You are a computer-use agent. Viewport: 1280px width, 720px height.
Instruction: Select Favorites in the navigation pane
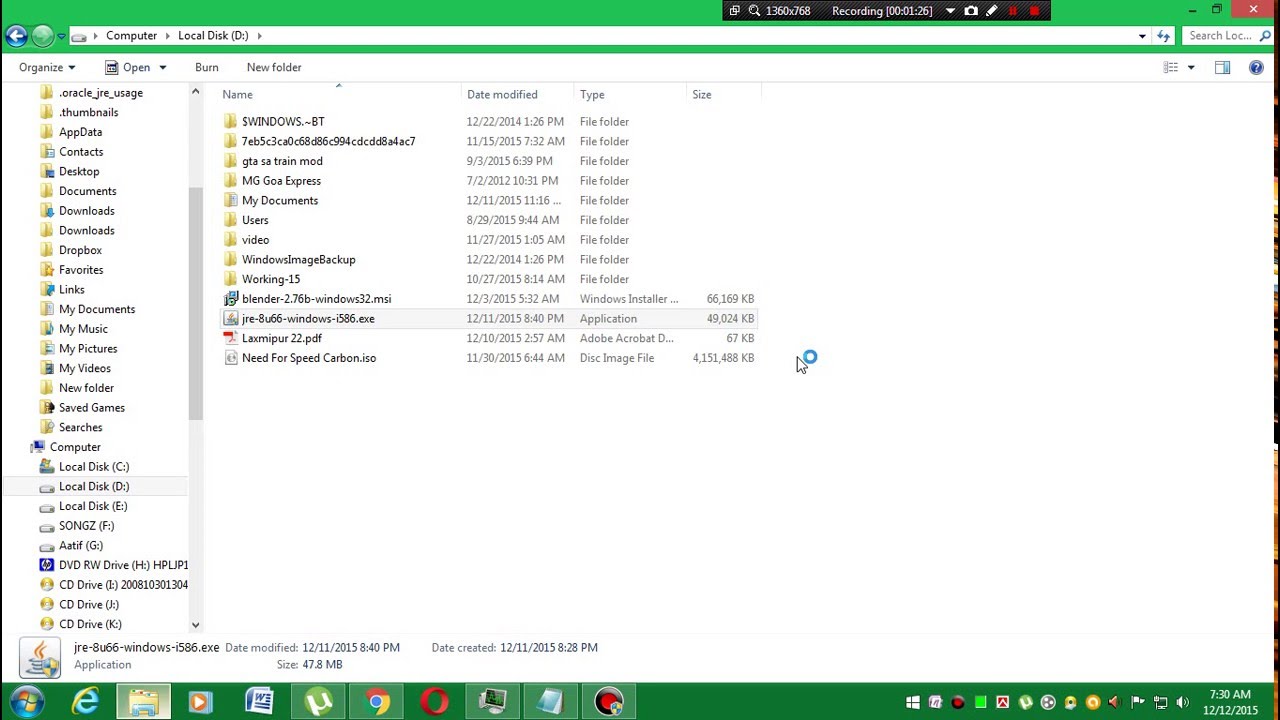[81, 270]
